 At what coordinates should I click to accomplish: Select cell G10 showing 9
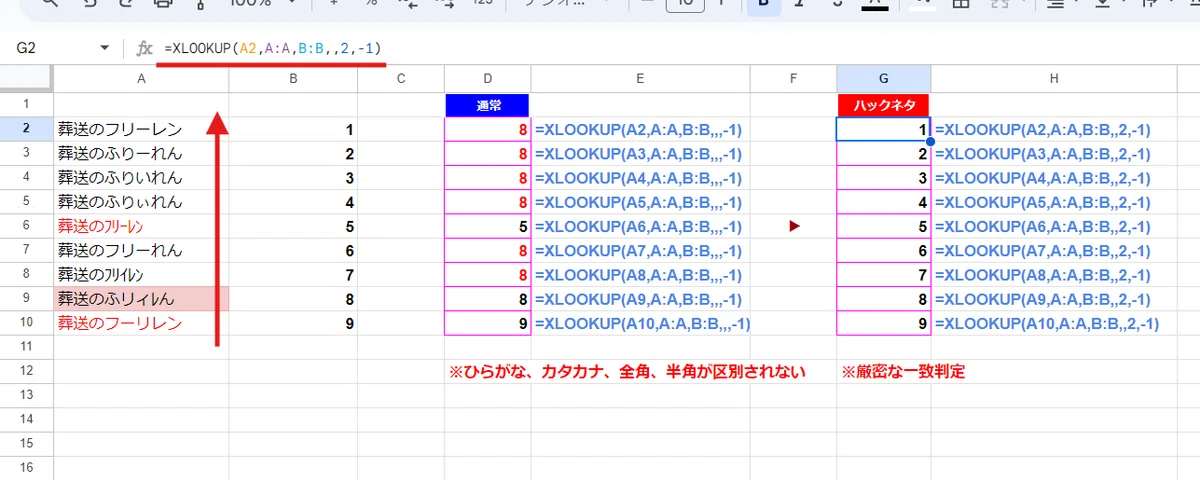(884, 323)
